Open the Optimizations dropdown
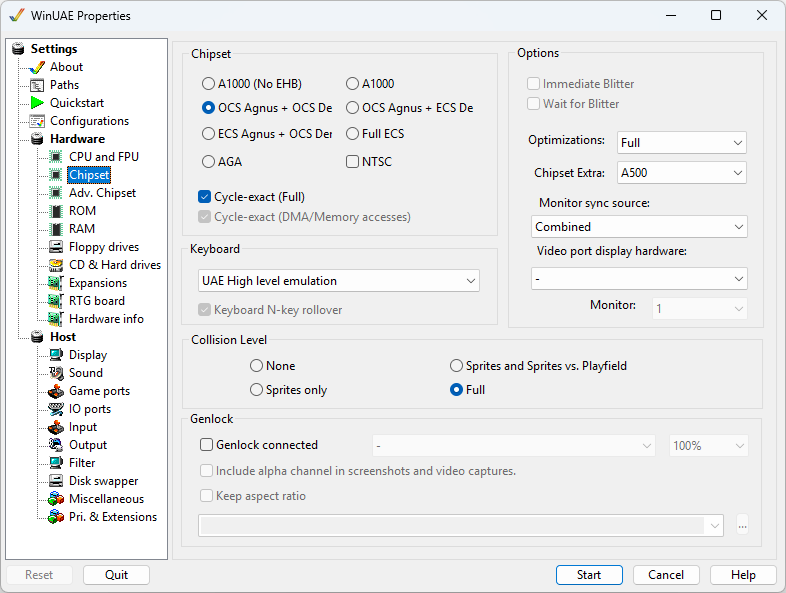Image resolution: width=786 pixels, height=593 pixels. tap(682, 143)
